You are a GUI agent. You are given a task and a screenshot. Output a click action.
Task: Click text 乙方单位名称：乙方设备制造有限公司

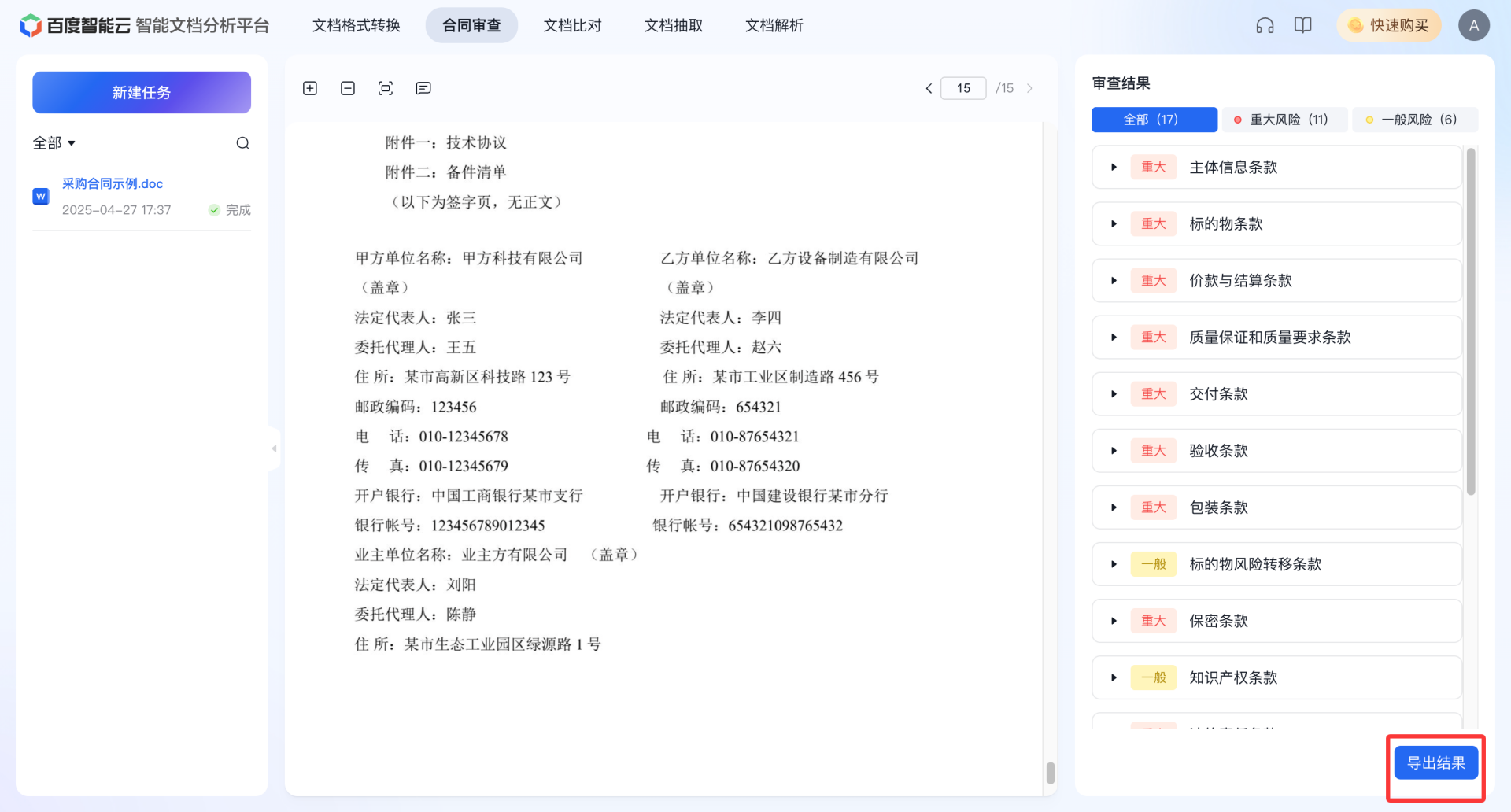click(x=789, y=258)
